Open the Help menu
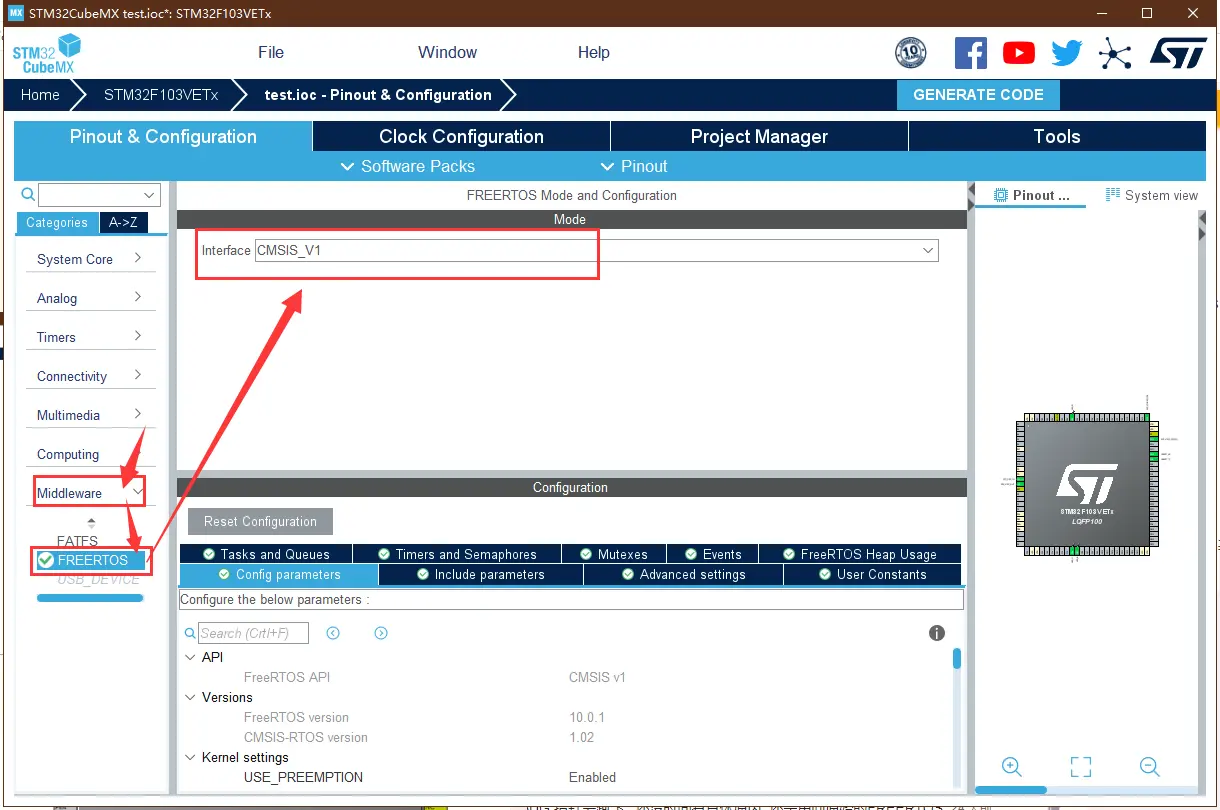Viewport: 1220px width, 810px height. tap(593, 52)
